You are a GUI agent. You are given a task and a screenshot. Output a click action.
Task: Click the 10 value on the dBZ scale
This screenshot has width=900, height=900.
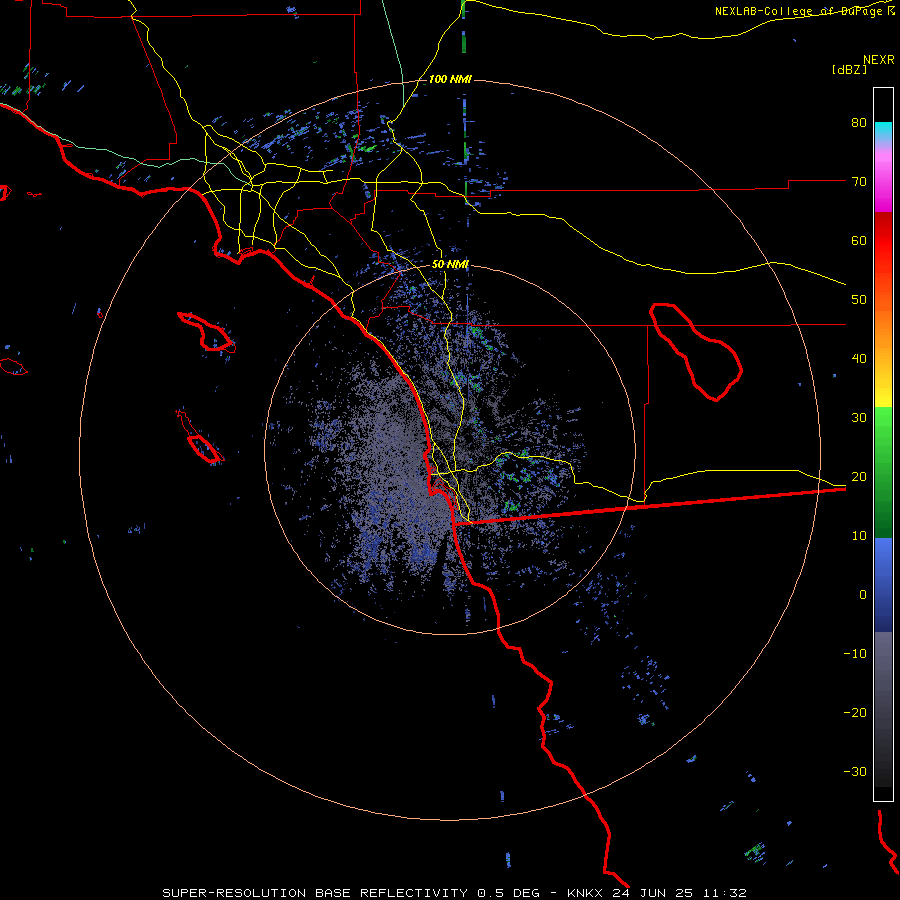coord(859,536)
